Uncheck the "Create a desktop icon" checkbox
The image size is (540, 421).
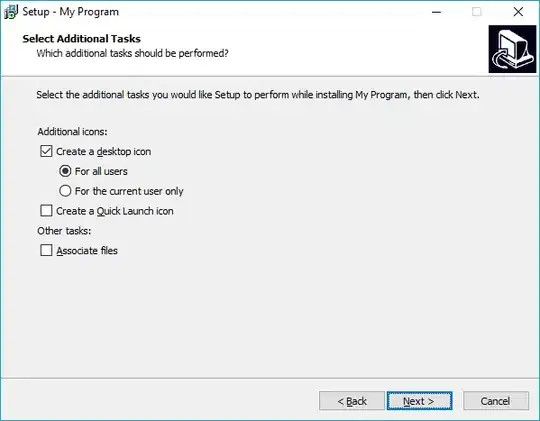point(46,151)
